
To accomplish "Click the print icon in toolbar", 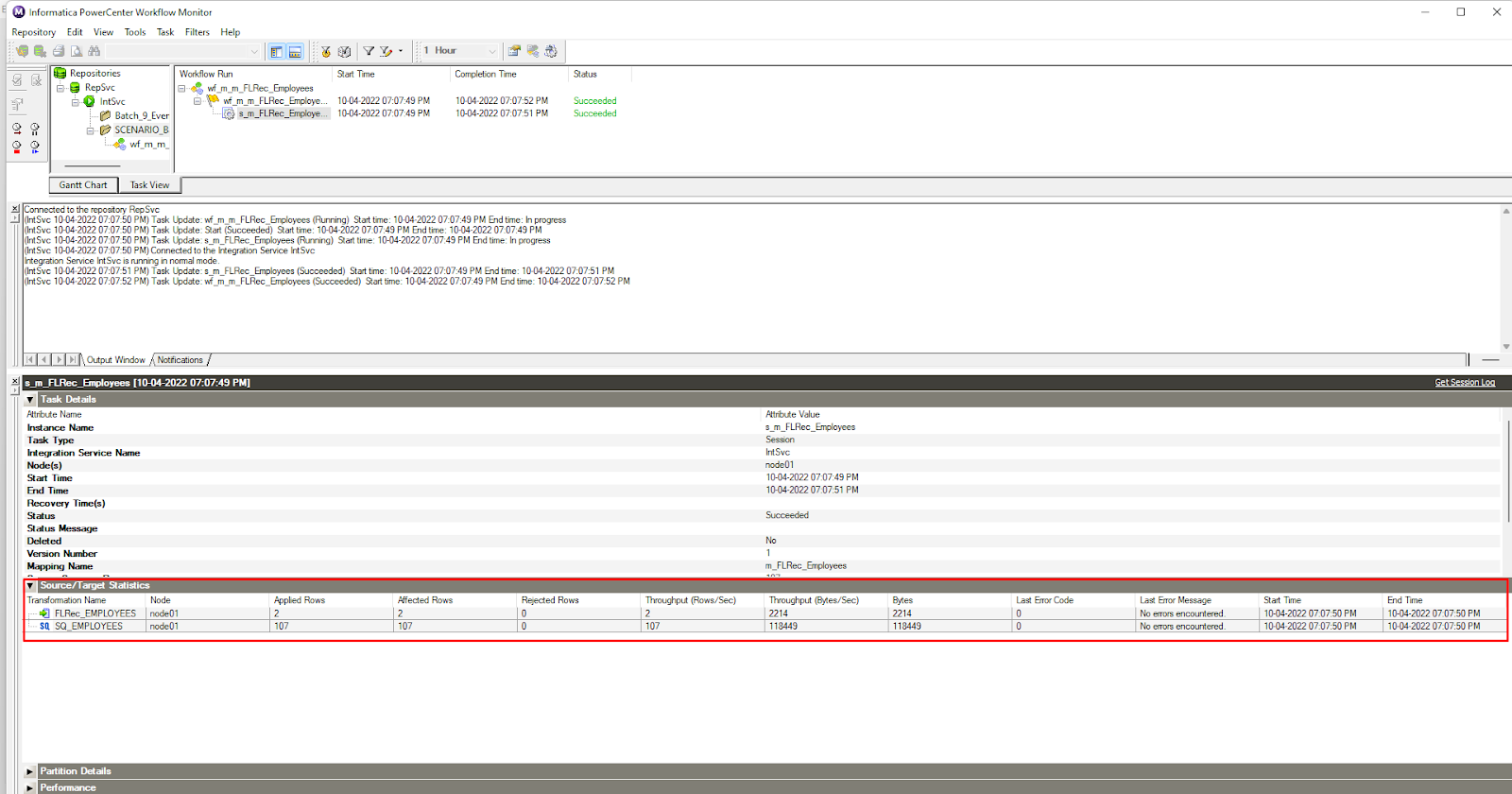I will 59,51.
